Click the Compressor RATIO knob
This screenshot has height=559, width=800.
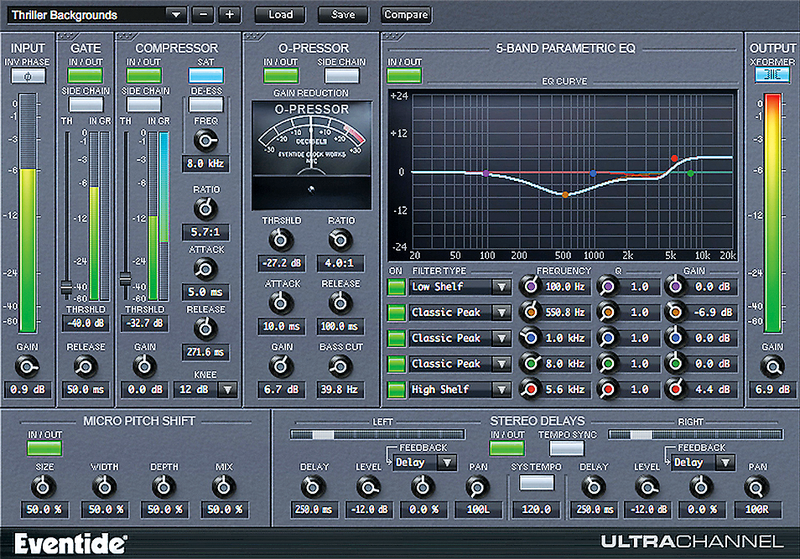click(206, 208)
